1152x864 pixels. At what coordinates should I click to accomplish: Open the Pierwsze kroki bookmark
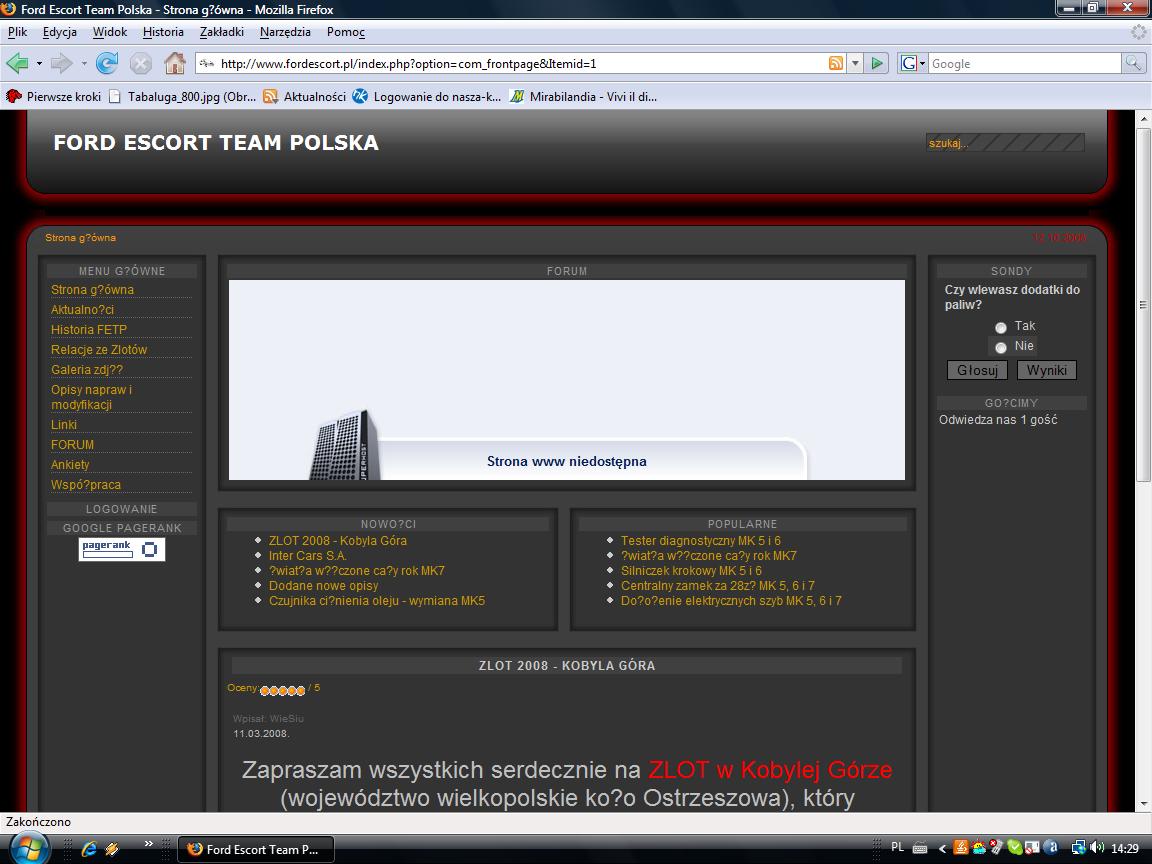[54, 97]
